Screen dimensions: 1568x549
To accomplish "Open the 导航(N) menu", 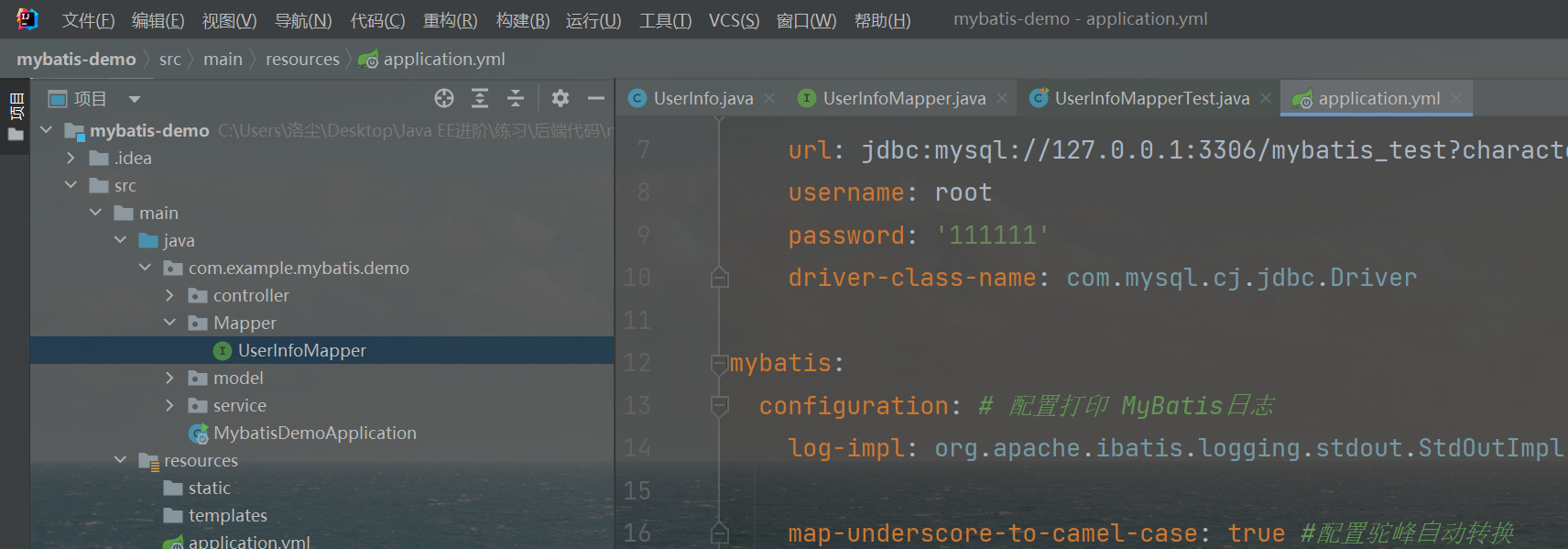I will 303,20.
